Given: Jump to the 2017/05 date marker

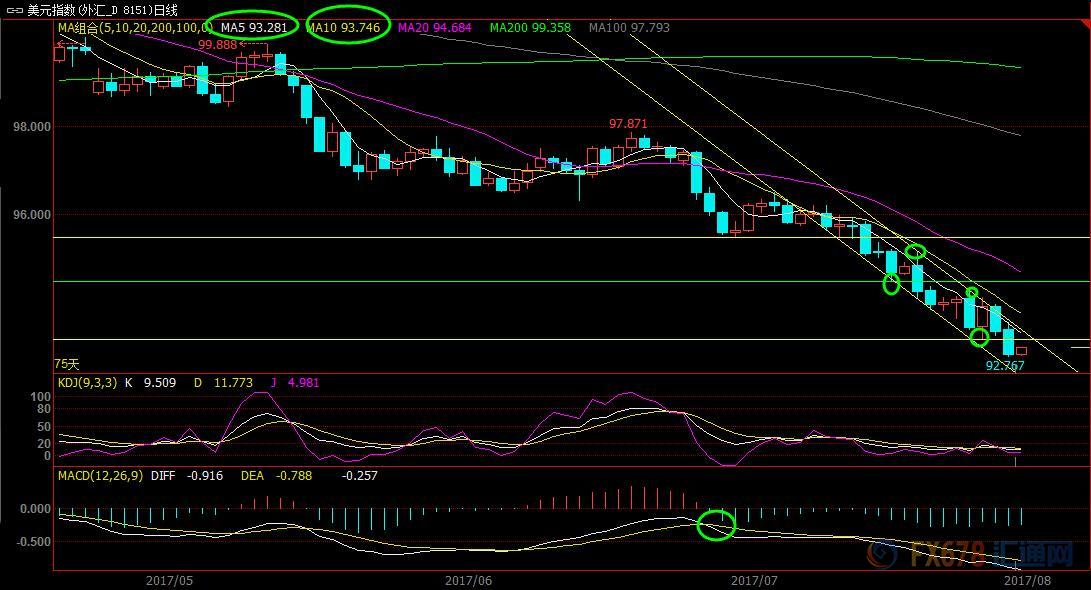Looking at the screenshot, I should tap(169, 580).
